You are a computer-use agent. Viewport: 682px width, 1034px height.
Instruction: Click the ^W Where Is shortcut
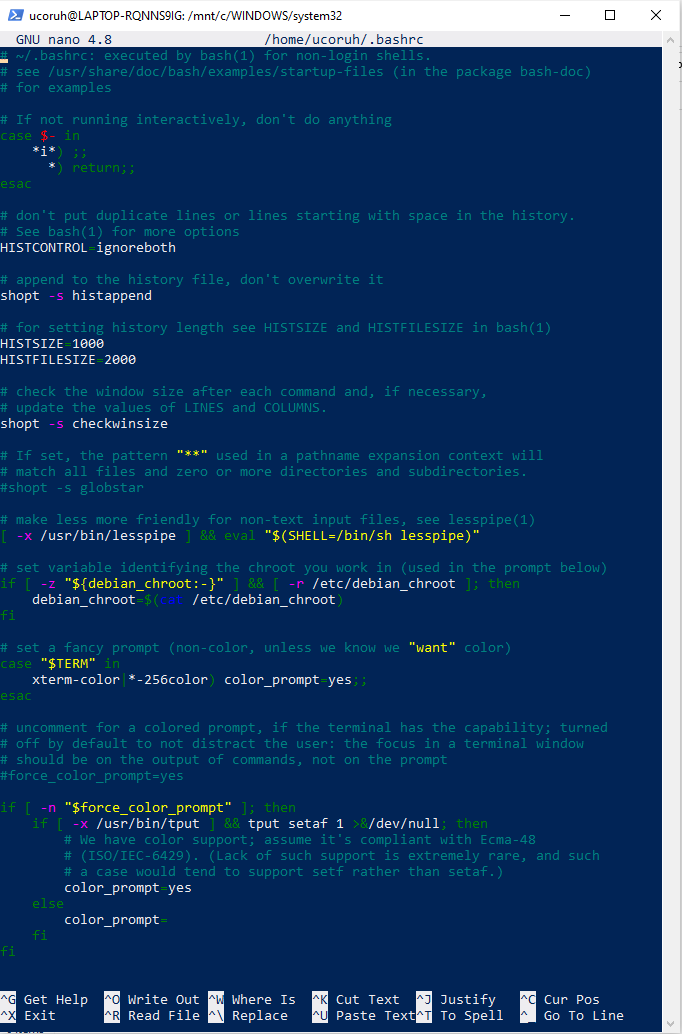[x=252, y=1000]
